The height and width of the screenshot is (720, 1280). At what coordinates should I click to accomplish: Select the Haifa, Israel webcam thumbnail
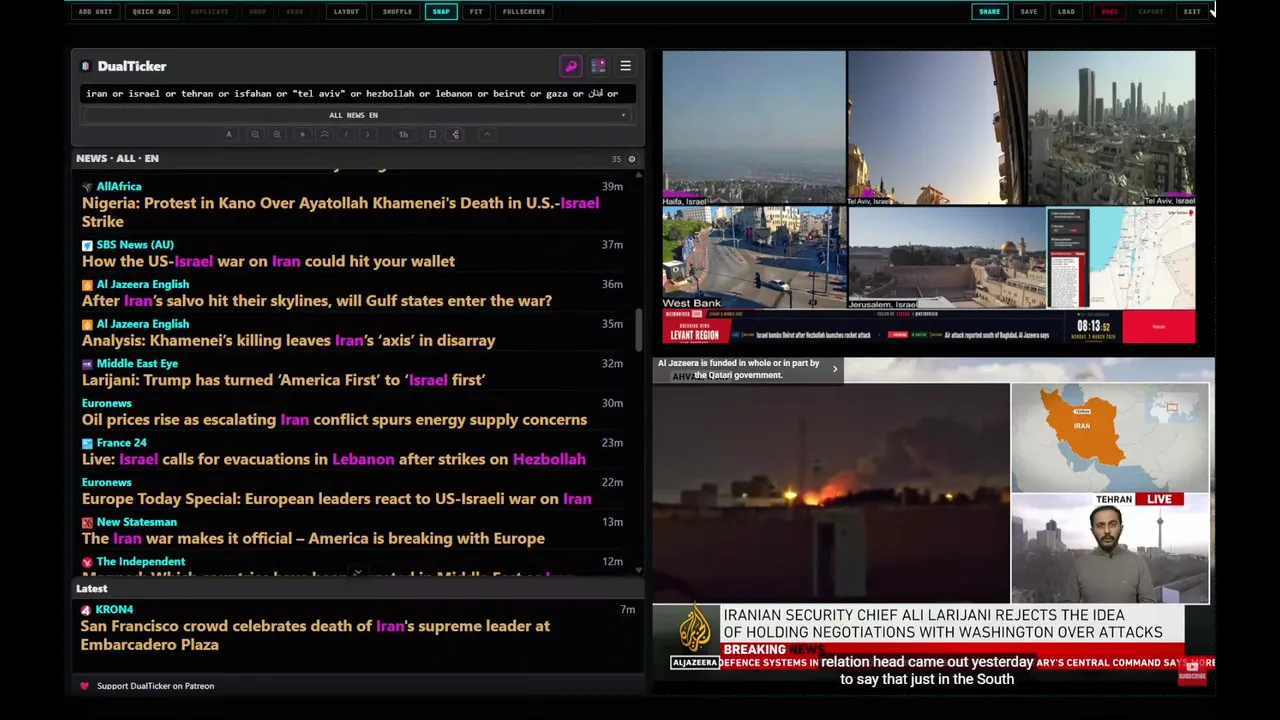[754, 128]
